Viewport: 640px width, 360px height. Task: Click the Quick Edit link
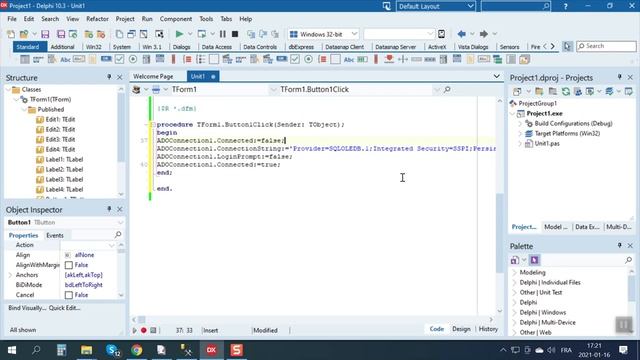[64, 308]
